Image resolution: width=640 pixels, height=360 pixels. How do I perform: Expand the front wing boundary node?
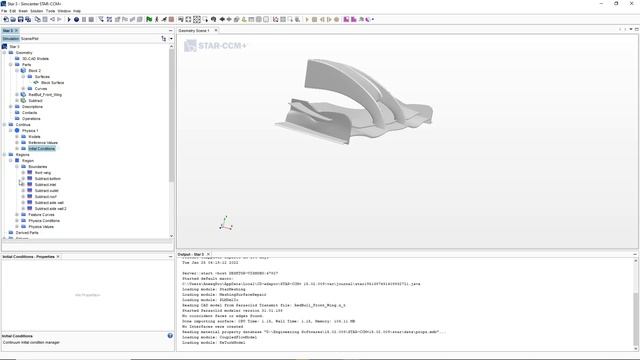point(23,173)
